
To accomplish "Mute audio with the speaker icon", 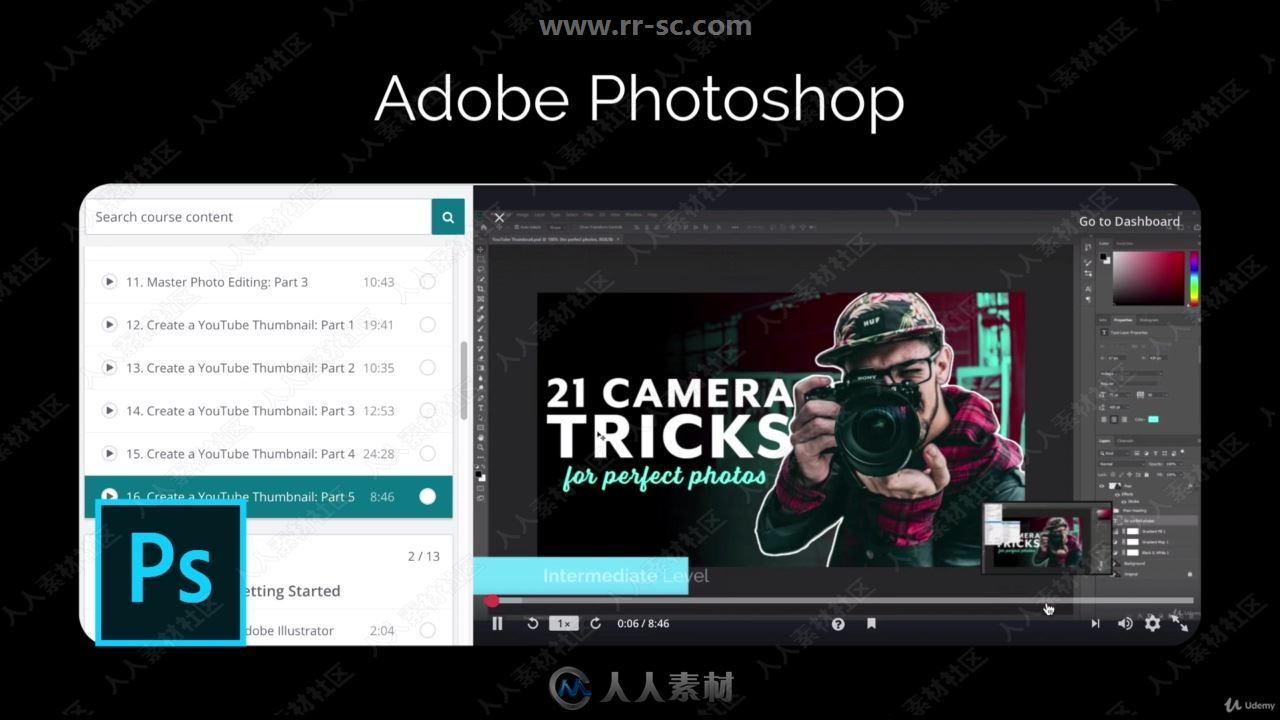I will pyautogui.click(x=1124, y=623).
